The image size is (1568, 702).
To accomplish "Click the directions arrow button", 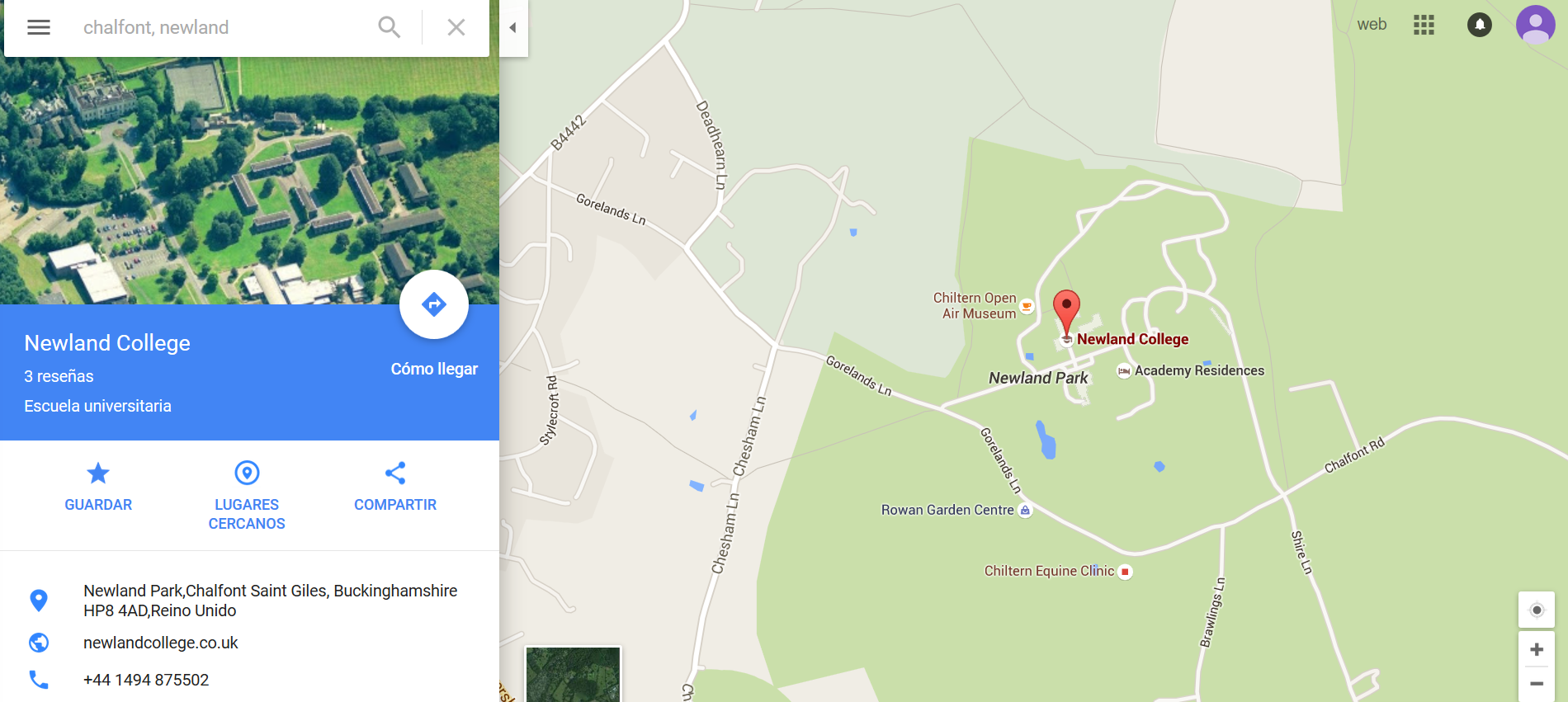I will 434,304.
